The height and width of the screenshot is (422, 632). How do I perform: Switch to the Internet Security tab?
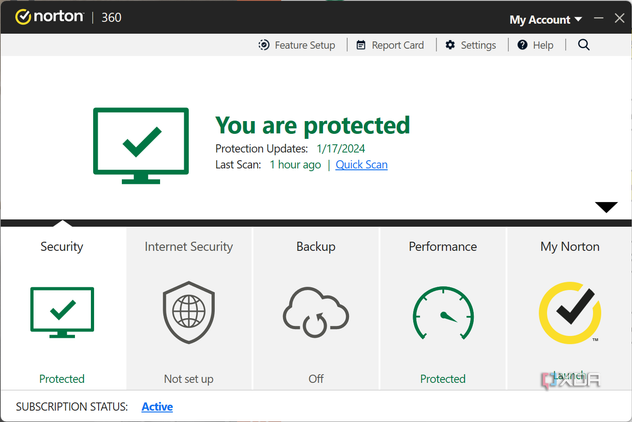coord(189,246)
